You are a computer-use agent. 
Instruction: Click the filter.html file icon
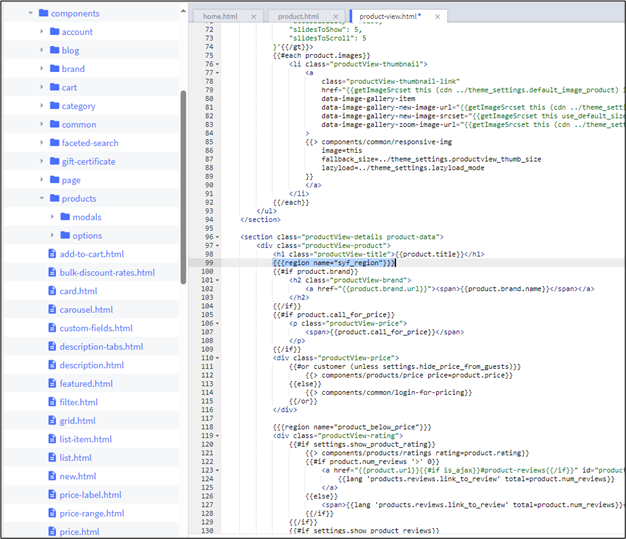(52, 402)
